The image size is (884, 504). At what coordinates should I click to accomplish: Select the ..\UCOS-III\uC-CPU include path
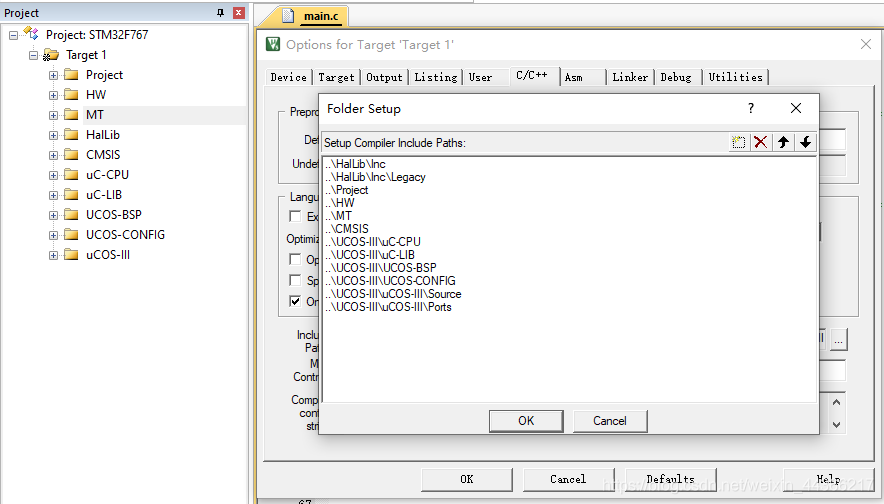click(373, 242)
